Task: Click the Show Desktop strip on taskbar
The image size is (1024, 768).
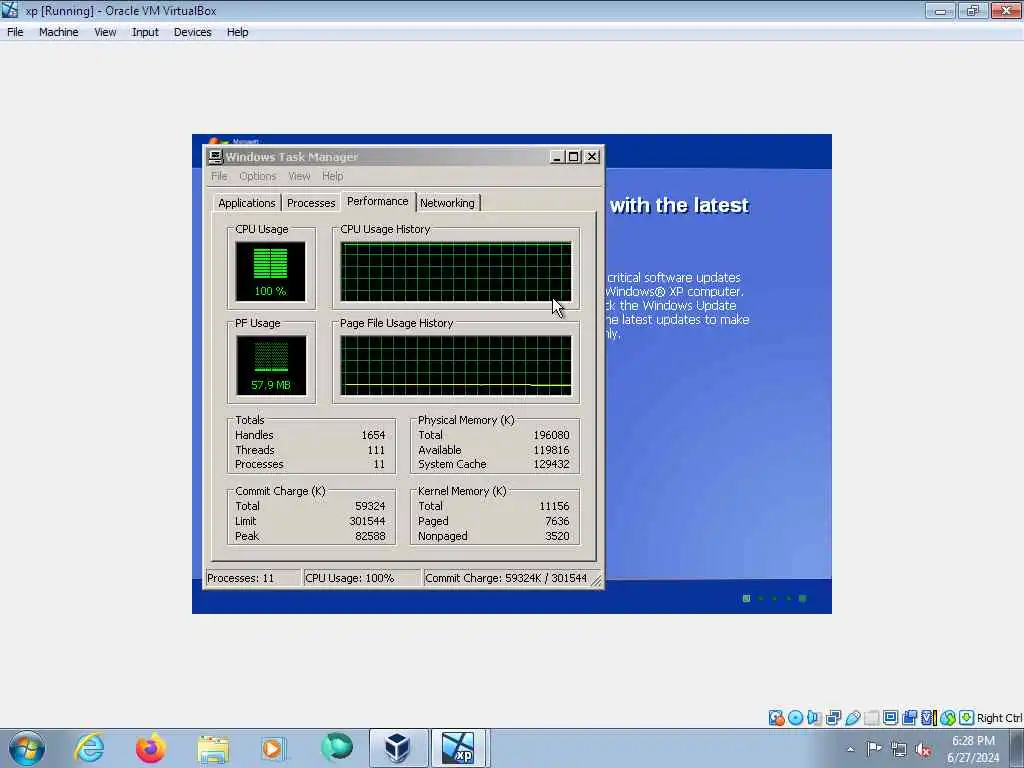Action: (1017, 748)
